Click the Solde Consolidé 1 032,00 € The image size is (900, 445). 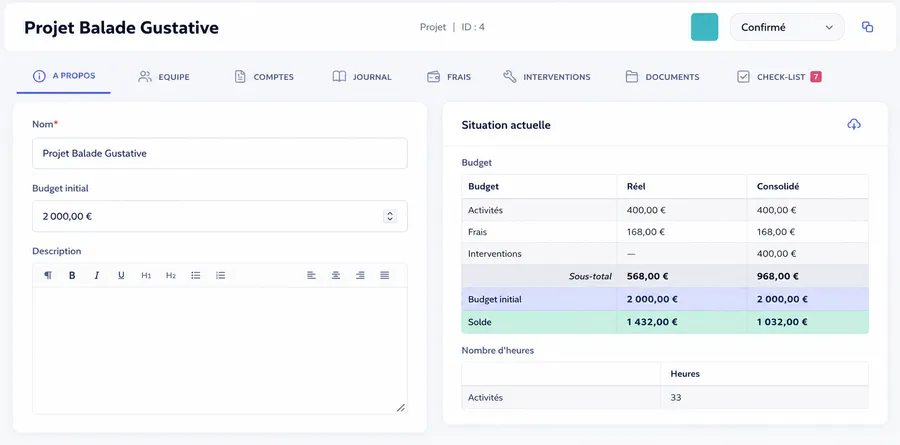click(782, 322)
